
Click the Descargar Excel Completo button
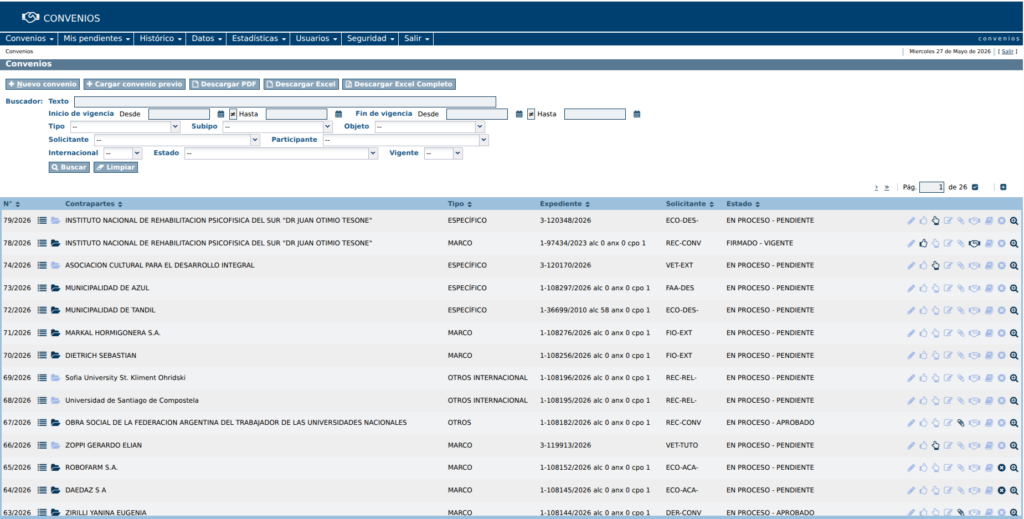pos(398,84)
